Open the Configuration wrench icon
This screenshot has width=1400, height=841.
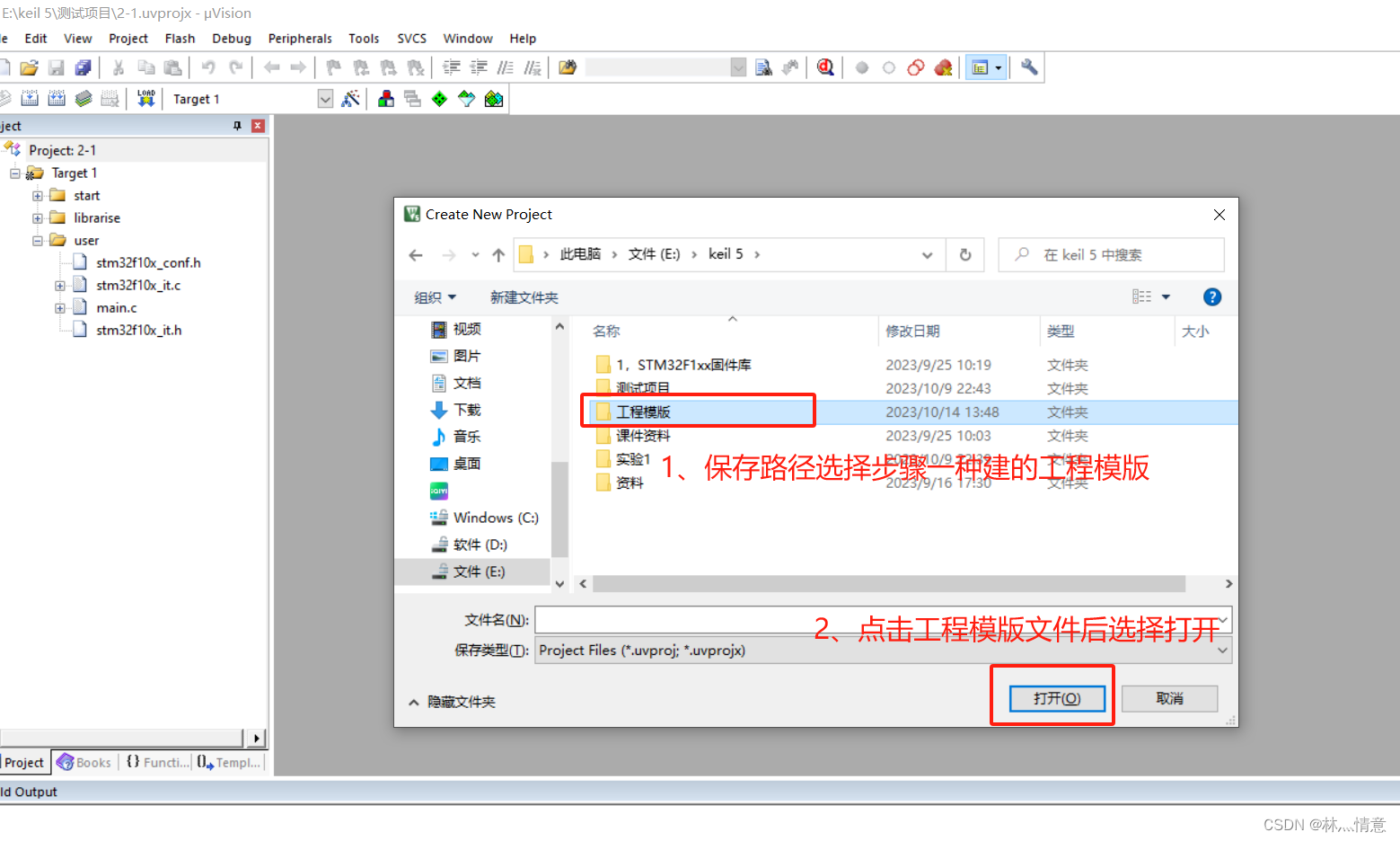[x=1029, y=67]
